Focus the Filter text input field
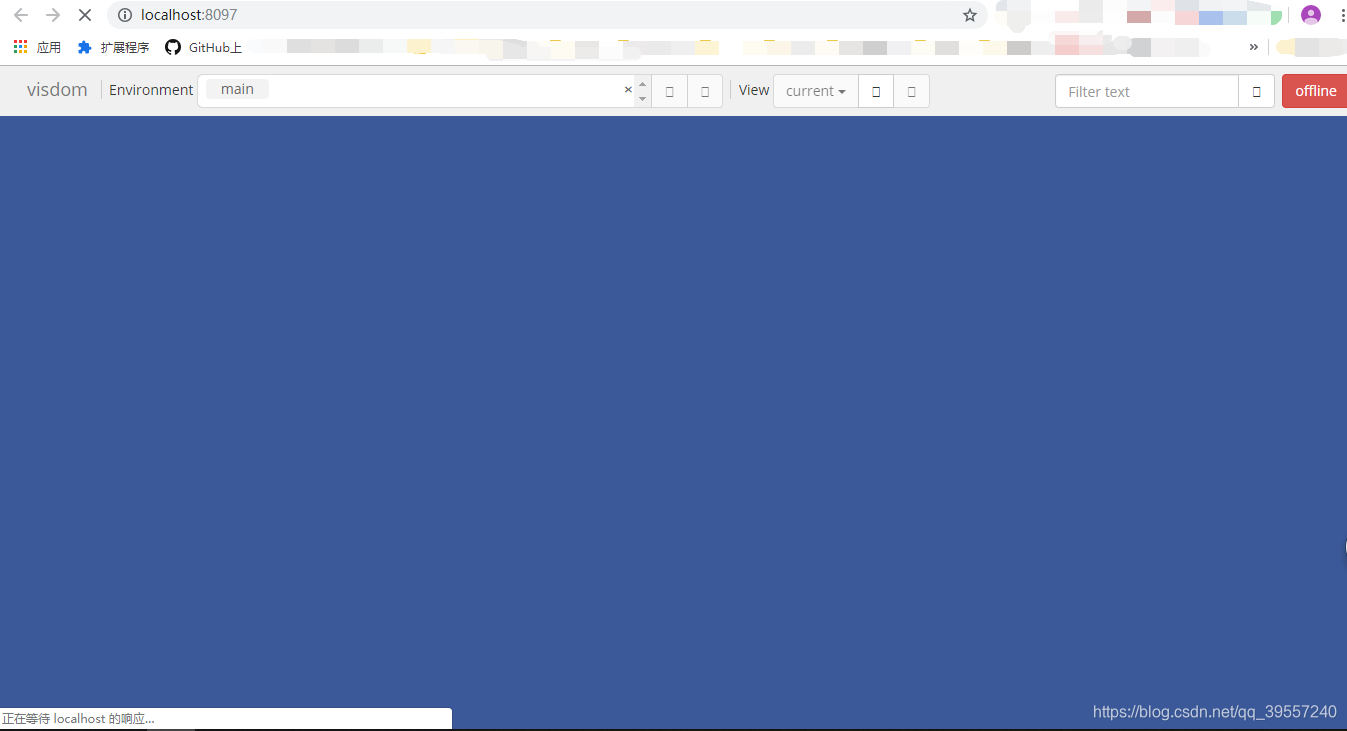This screenshot has width=1347, height=731. pyautogui.click(x=1147, y=91)
